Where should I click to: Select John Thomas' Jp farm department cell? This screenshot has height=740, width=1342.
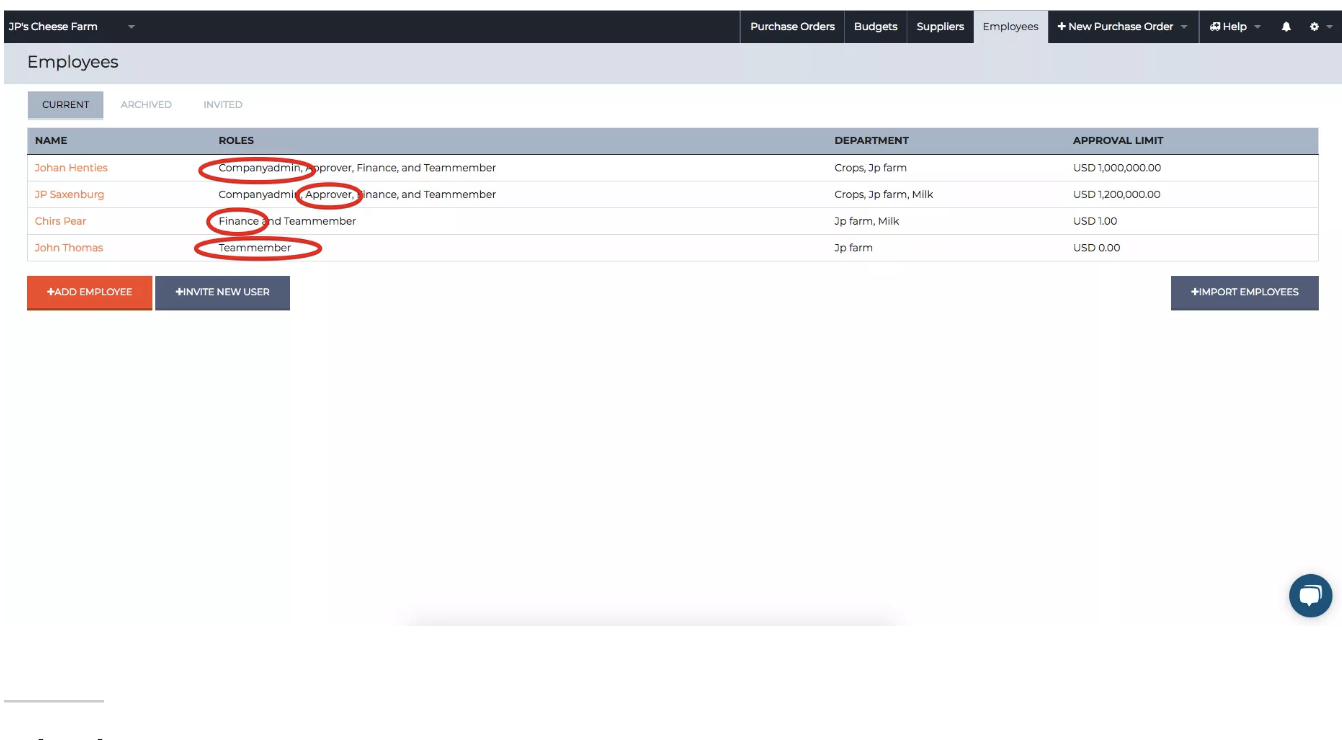click(853, 247)
